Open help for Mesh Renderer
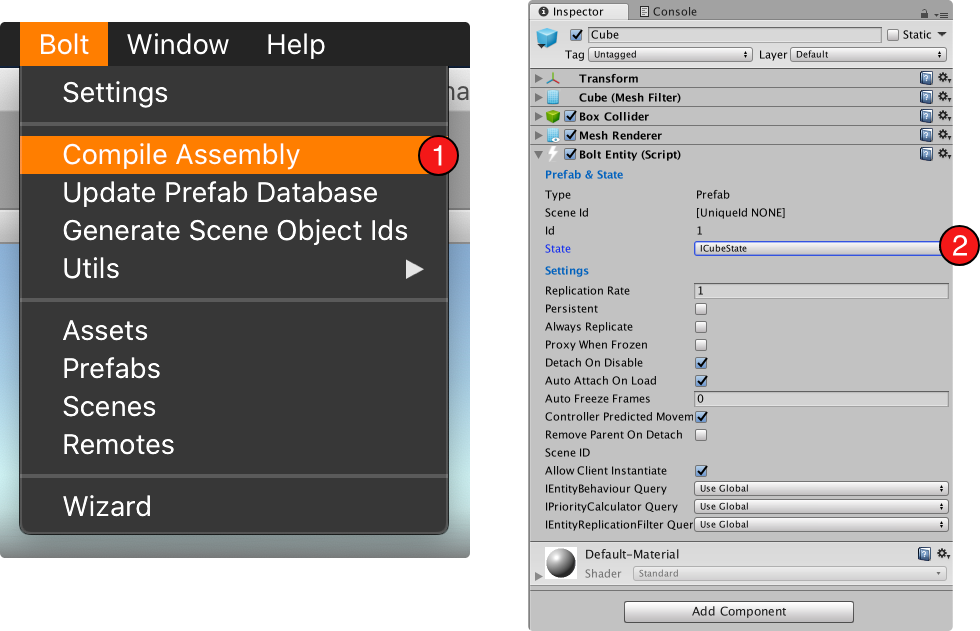Screen dimensions: 980x631 pyautogui.click(x=926, y=135)
